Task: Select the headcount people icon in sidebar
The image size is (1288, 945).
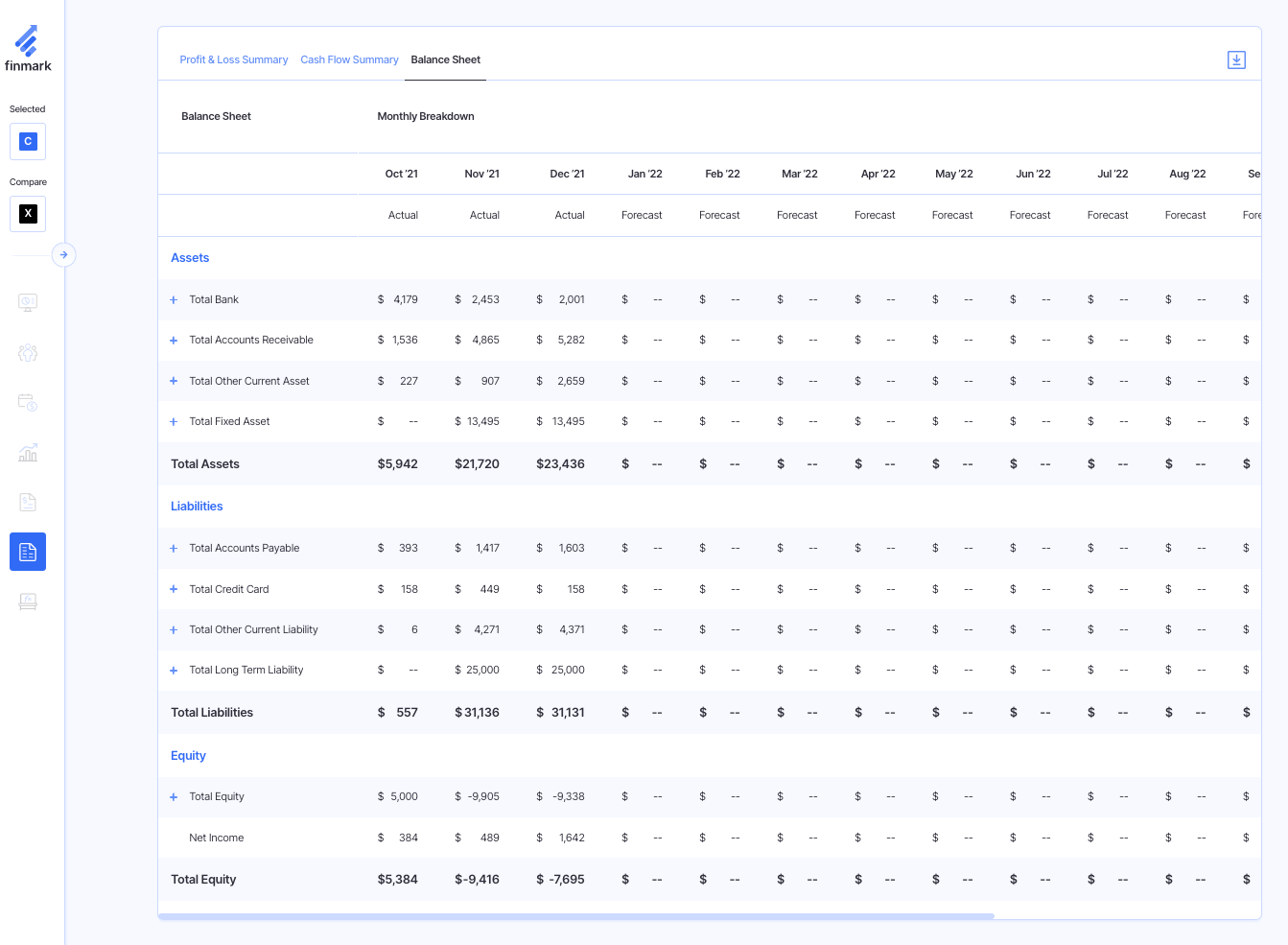Action: click(28, 352)
